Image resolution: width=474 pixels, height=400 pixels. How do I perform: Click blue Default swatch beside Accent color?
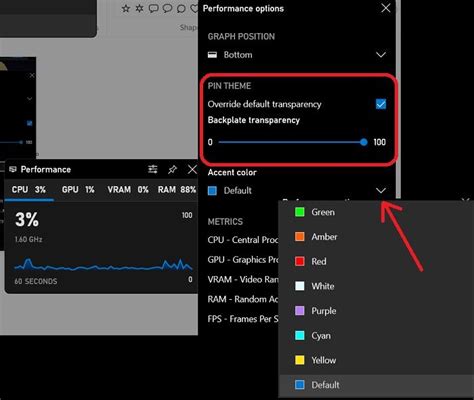(212, 191)
